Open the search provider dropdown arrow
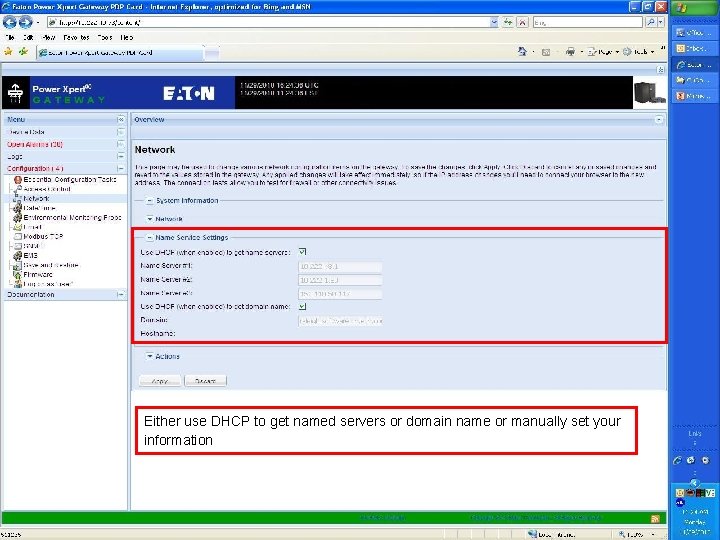The height and width of the screenshot is (540, 720). (661, 22)
